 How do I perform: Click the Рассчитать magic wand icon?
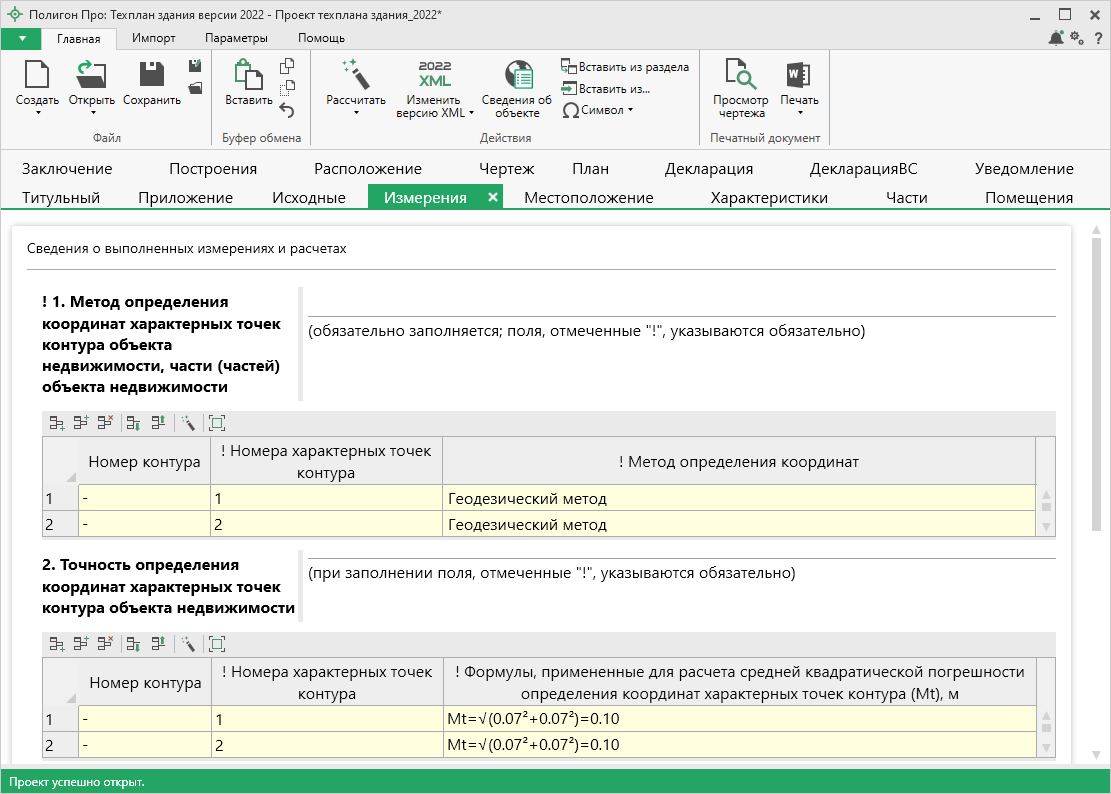coord(355,74)
